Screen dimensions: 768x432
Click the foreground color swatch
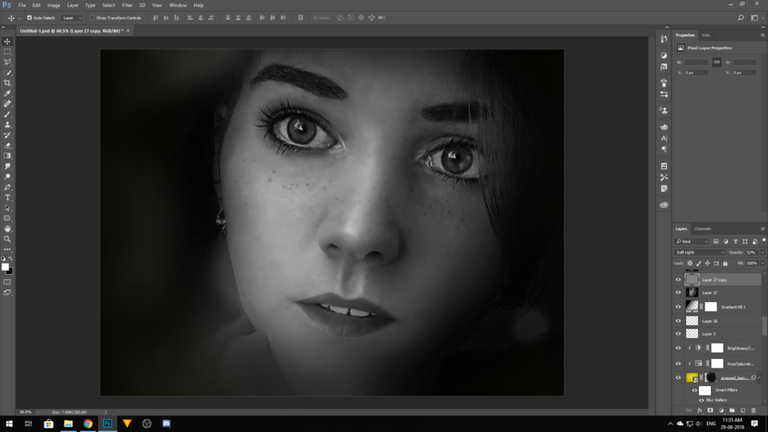point(5,265)
